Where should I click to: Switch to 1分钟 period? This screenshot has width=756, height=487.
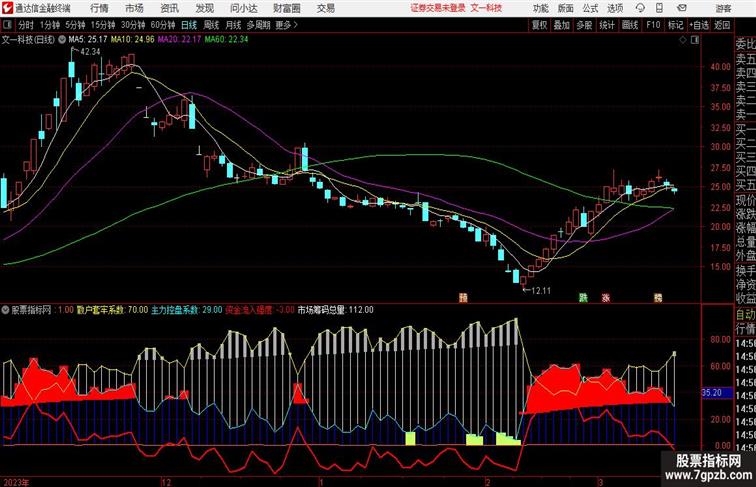coord(50,25)
